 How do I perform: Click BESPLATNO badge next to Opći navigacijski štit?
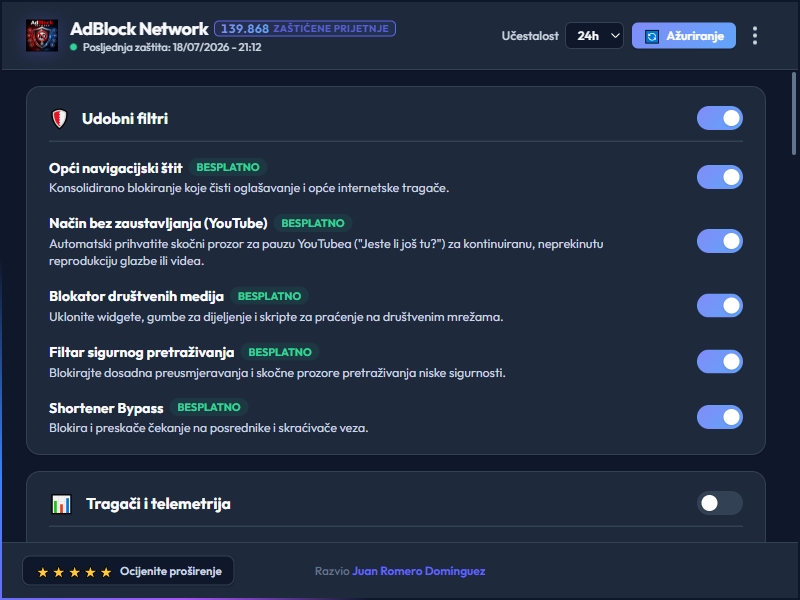(228, 167)
